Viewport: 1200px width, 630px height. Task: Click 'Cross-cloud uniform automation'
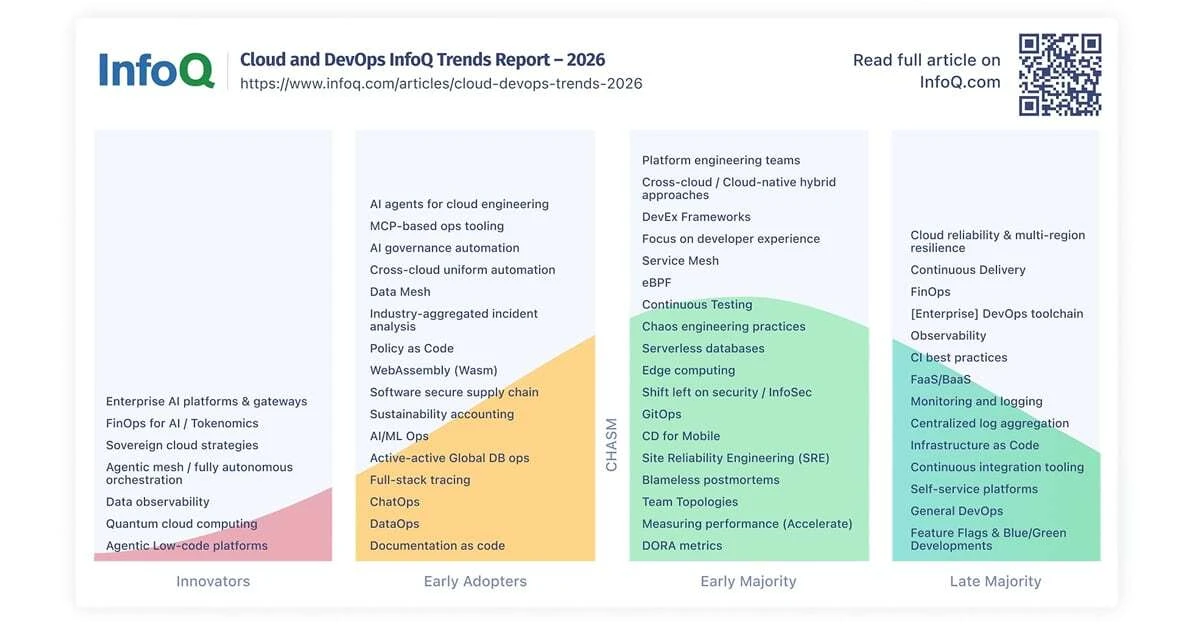[463, 270]
